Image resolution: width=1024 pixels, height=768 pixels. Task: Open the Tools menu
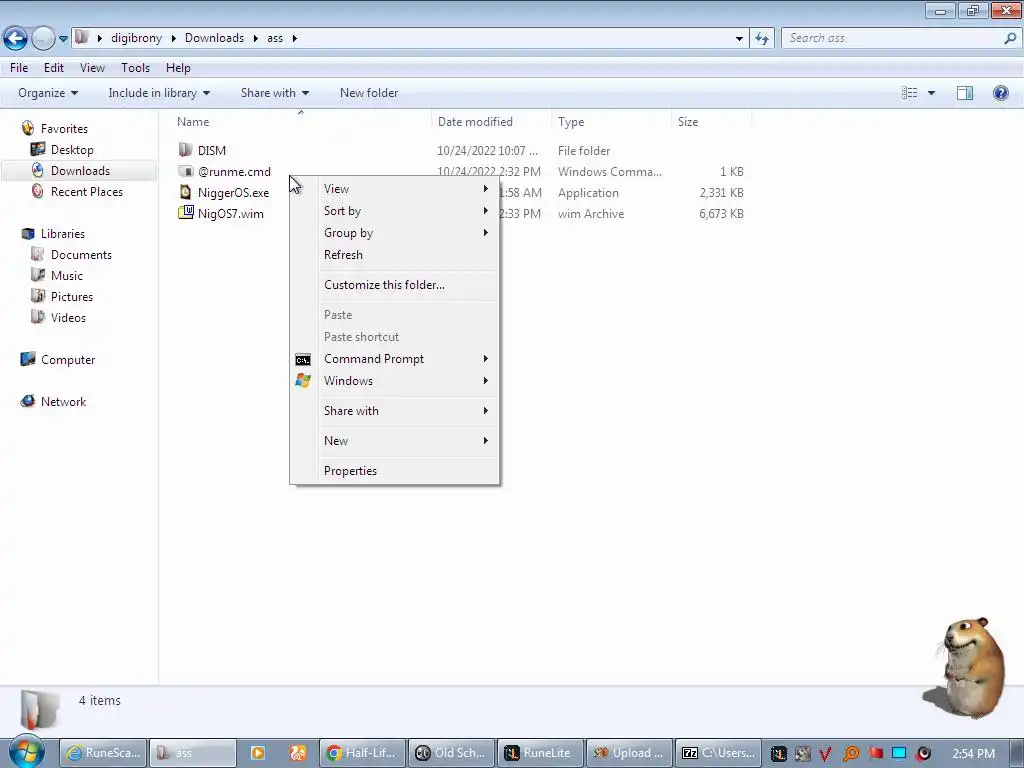coord(135,68)
